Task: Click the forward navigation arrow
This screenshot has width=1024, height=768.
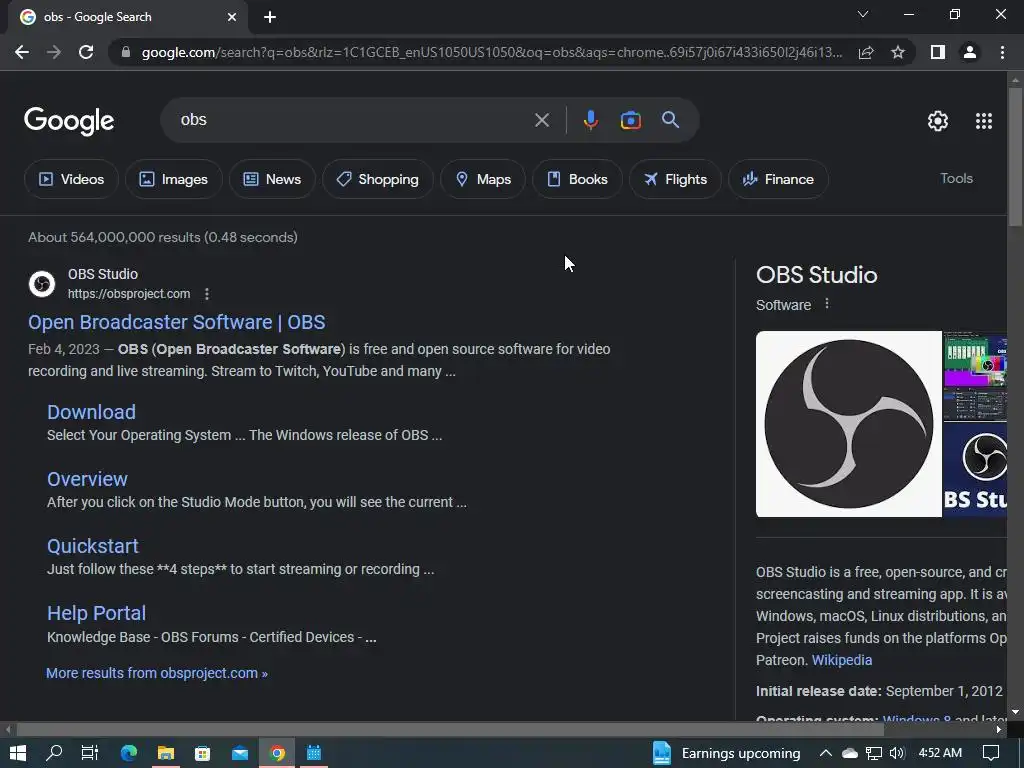Action: click(54, 52)
